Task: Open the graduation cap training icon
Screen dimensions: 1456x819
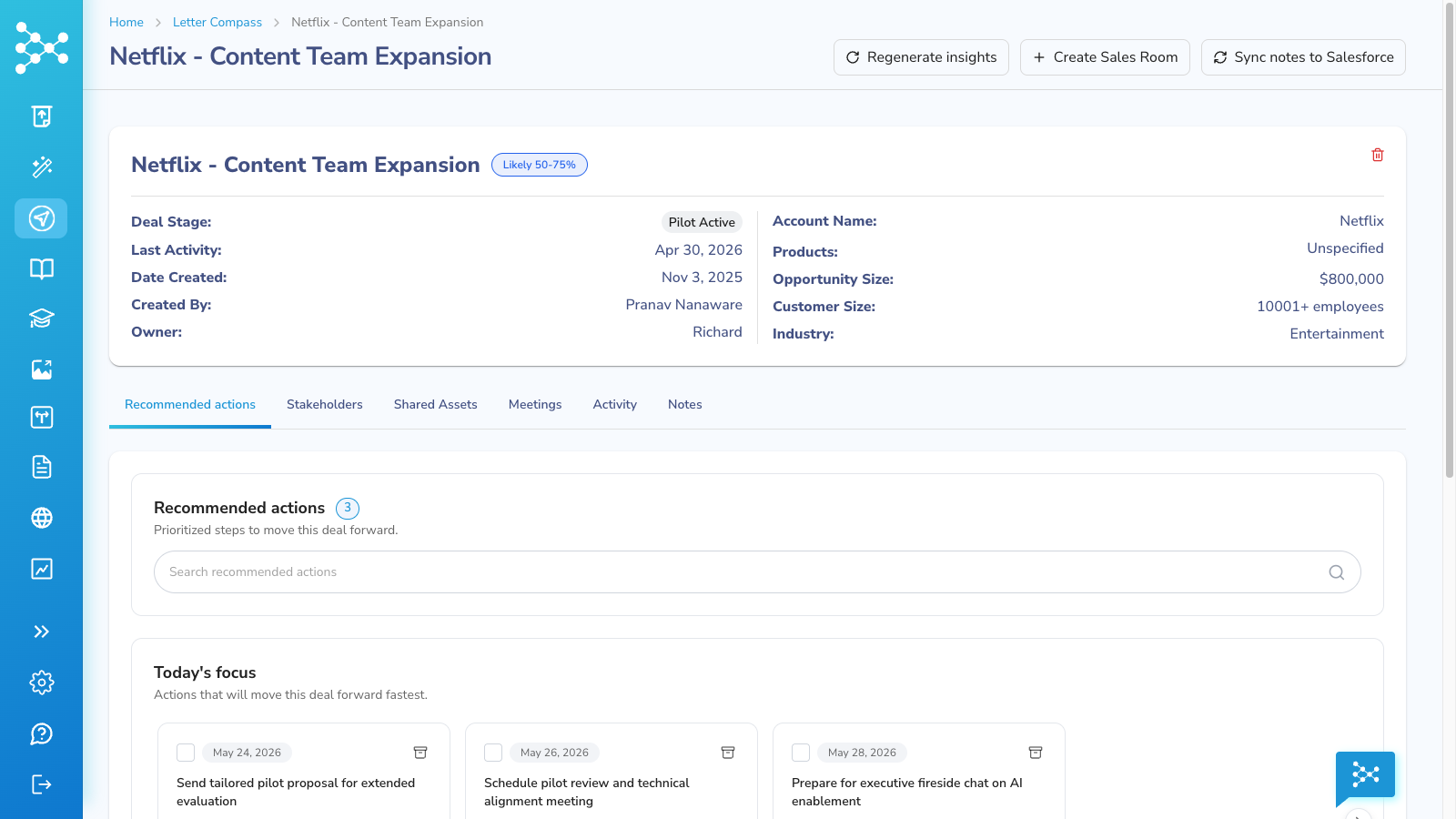Action: (42, 318)
